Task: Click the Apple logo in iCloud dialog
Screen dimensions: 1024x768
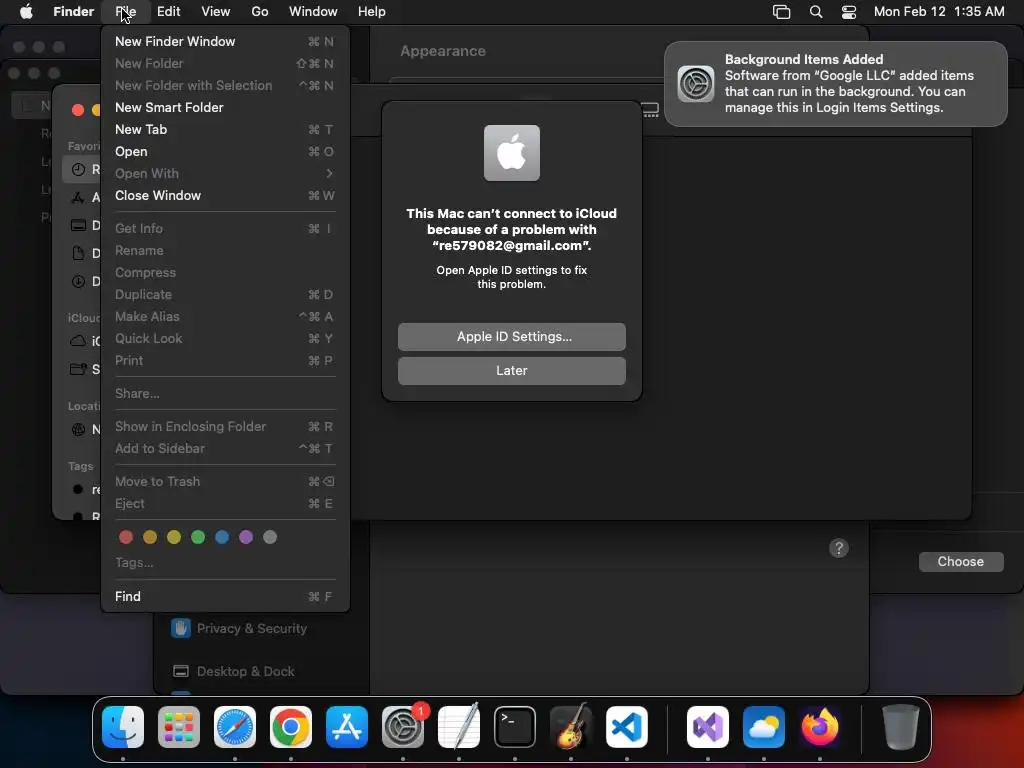Action: click(511, 153)
